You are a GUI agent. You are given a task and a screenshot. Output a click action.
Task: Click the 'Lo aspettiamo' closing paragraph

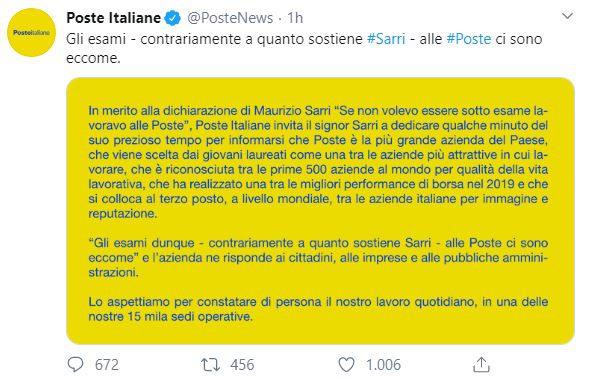click(x=318, y=309)
